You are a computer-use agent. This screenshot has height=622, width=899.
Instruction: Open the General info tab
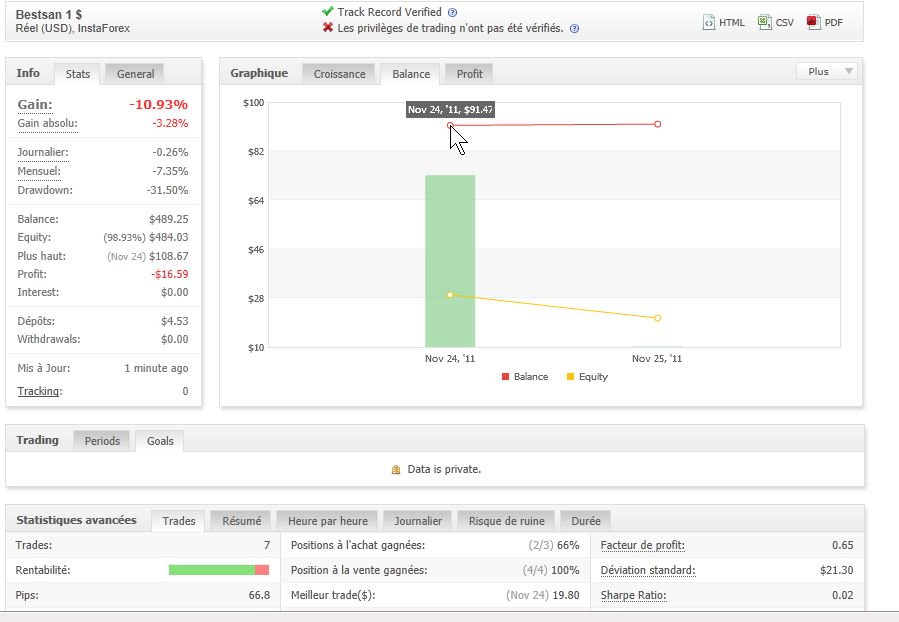(x=135, y=74)
